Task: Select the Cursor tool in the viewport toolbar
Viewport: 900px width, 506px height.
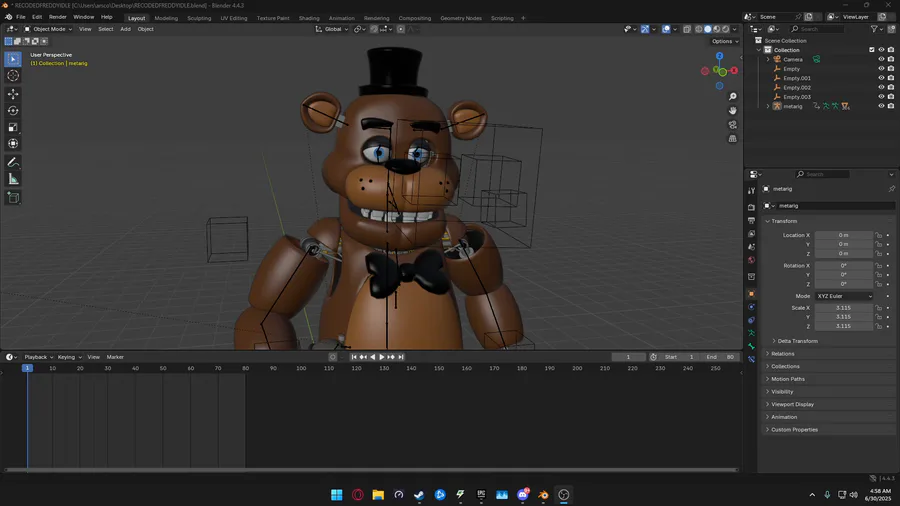Action: click(13, 76)
